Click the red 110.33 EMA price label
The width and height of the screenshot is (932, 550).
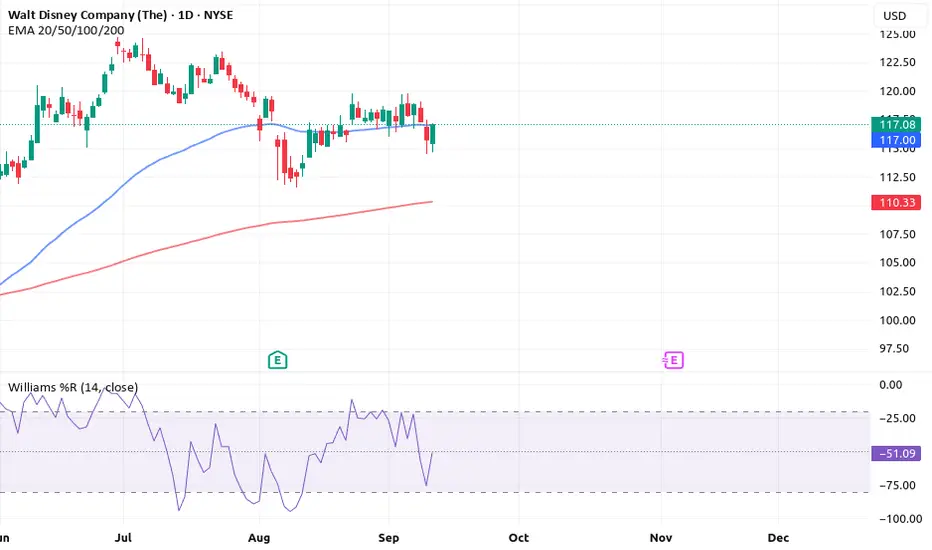[x=896, y=203]
